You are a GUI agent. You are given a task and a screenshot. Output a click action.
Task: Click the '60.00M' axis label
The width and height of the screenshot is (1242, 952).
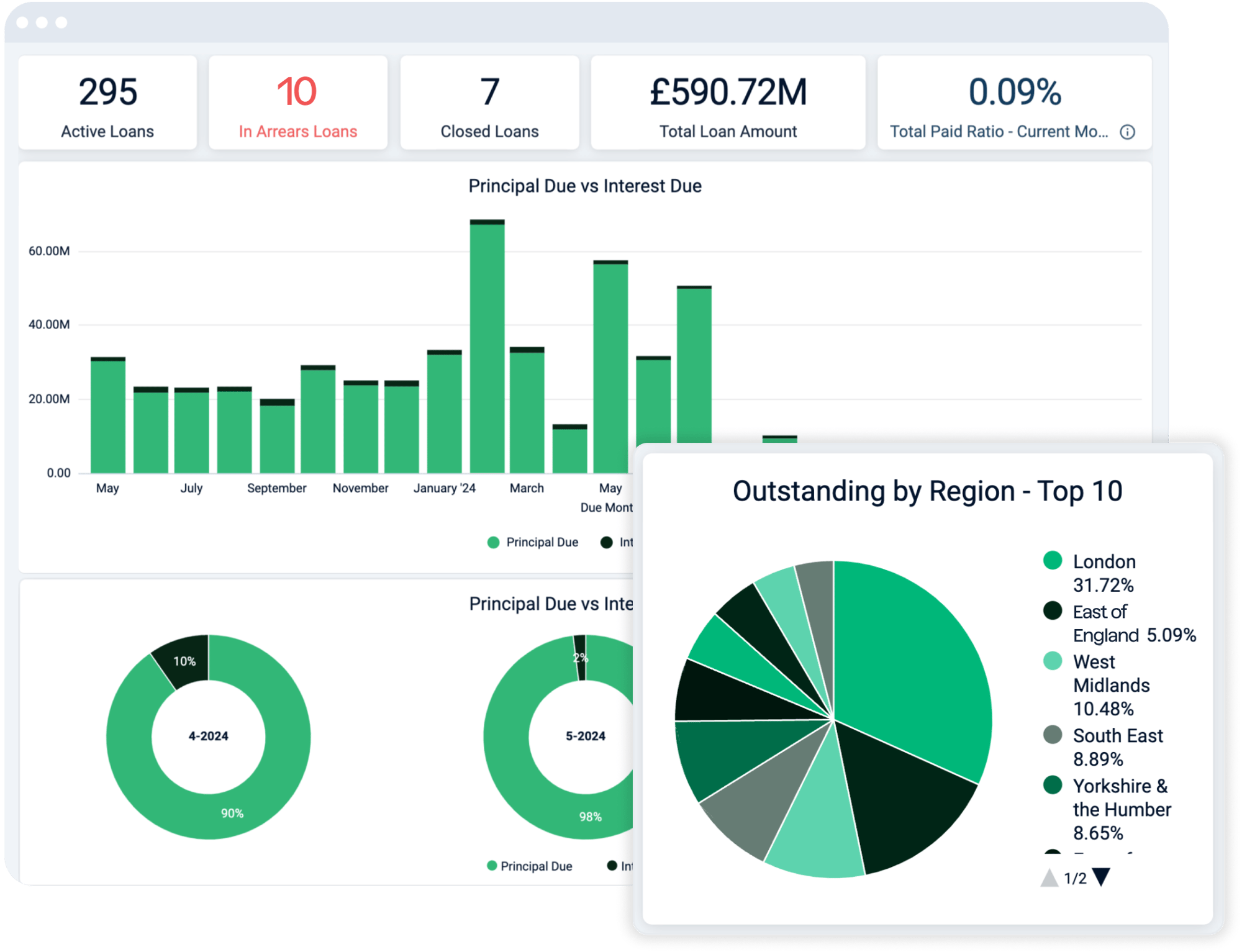coord(49,251)
